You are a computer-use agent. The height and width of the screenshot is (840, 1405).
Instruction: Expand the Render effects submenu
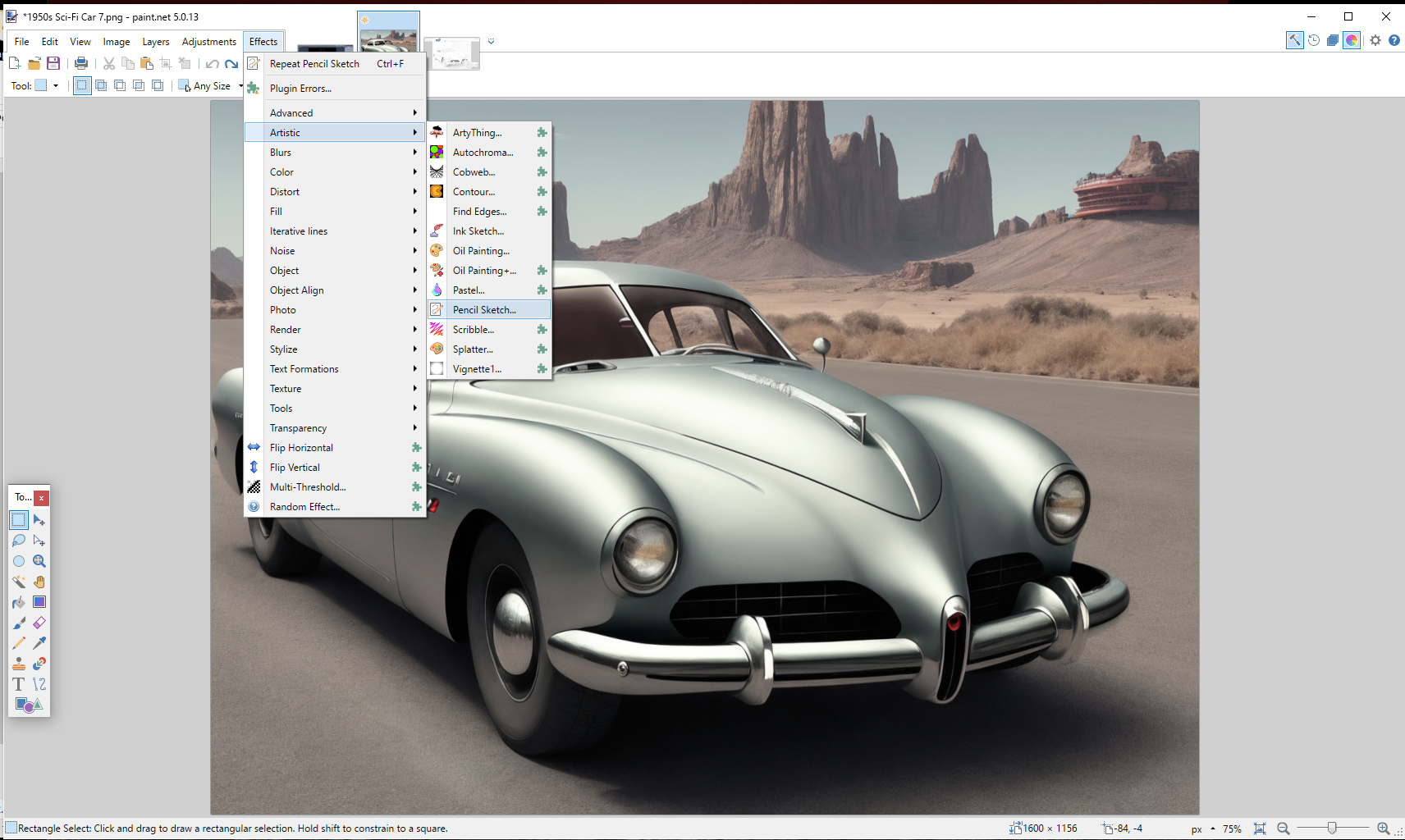335,330
